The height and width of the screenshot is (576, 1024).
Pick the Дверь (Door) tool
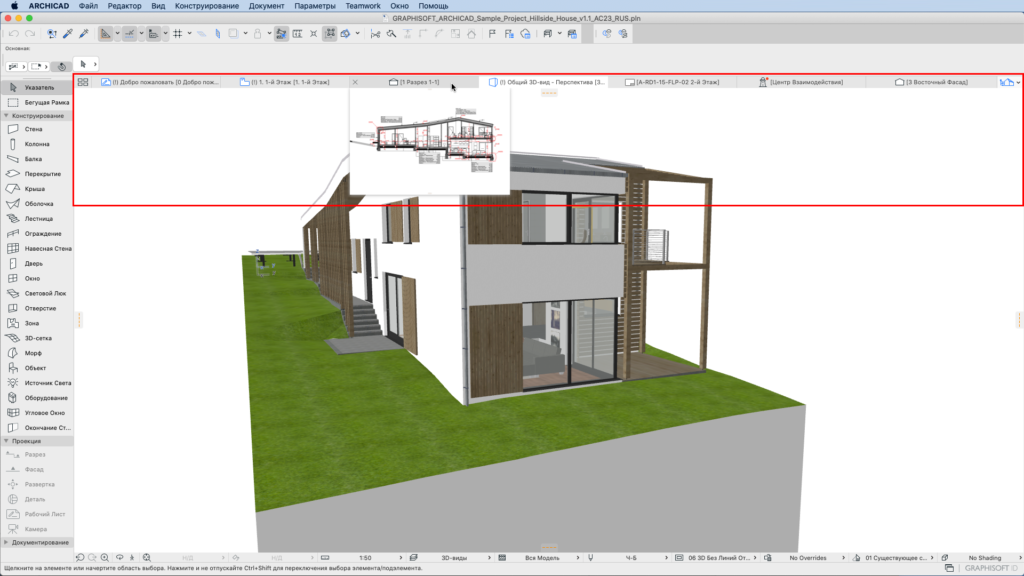[33, 263]
